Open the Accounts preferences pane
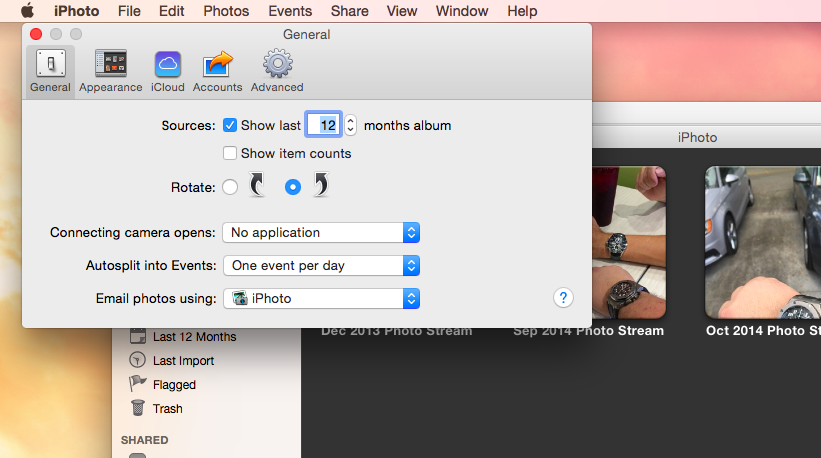 pos(217,71)
